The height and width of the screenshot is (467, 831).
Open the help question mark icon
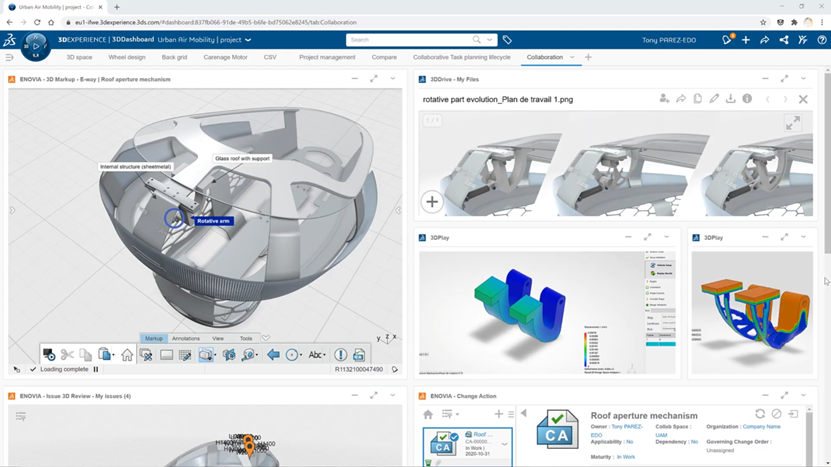[821, 40]
